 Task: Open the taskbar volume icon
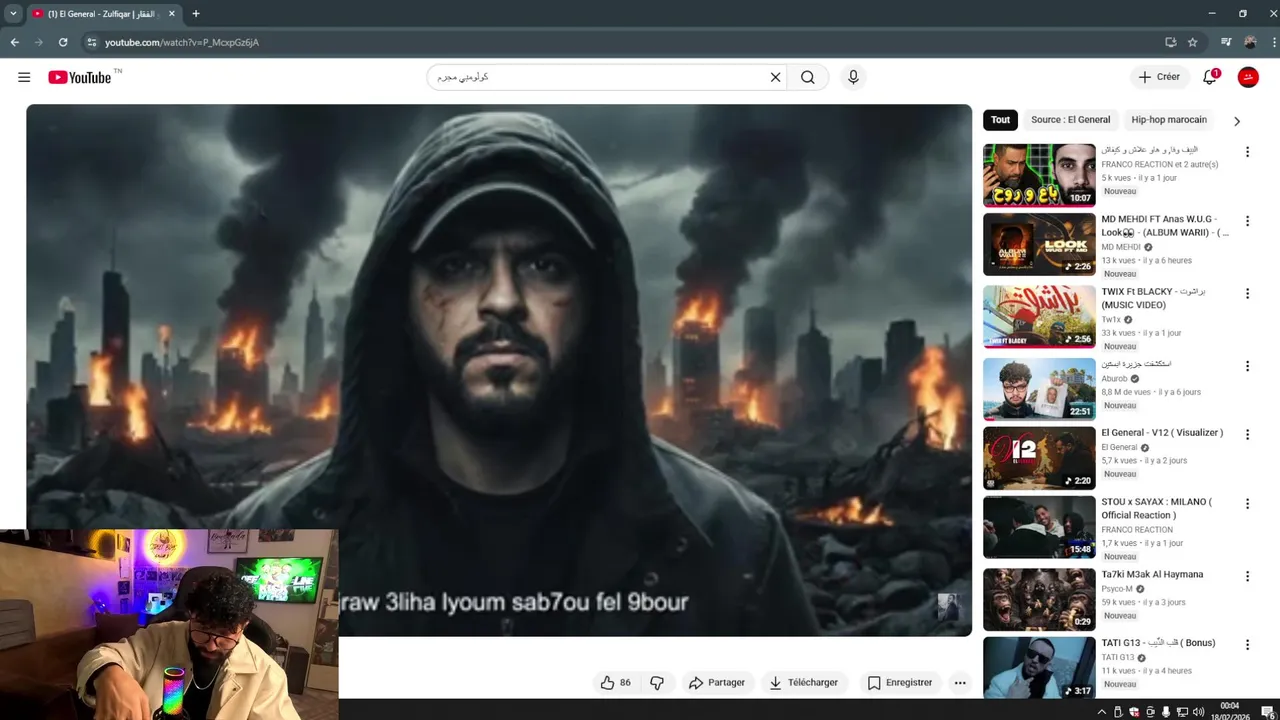(x=1198, y=712)
